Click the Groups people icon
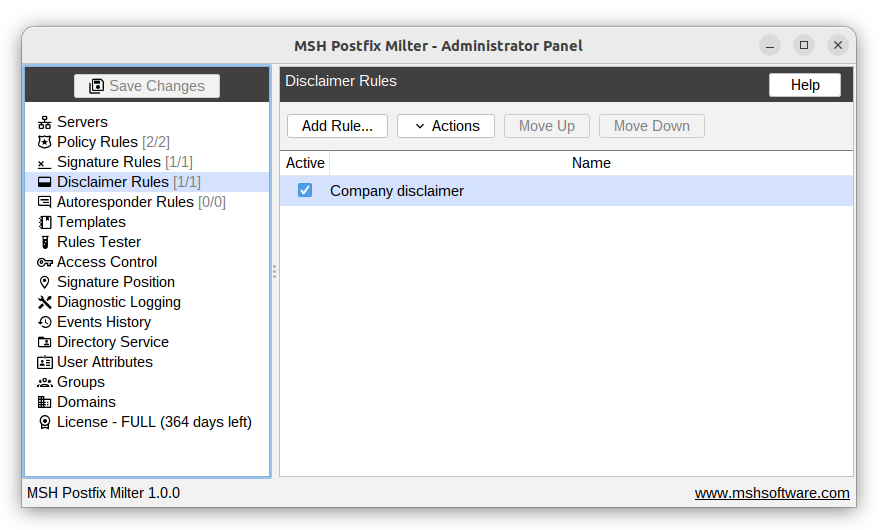Viewport: 881px width, 530px height. (44, 382)
